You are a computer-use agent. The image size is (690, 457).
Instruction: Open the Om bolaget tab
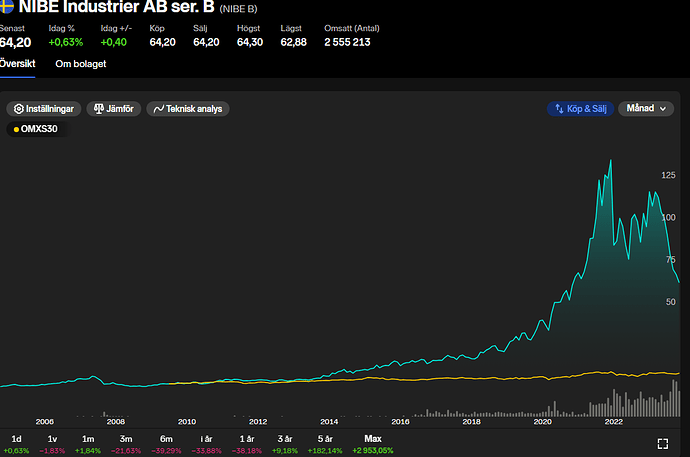pos(81,63)
